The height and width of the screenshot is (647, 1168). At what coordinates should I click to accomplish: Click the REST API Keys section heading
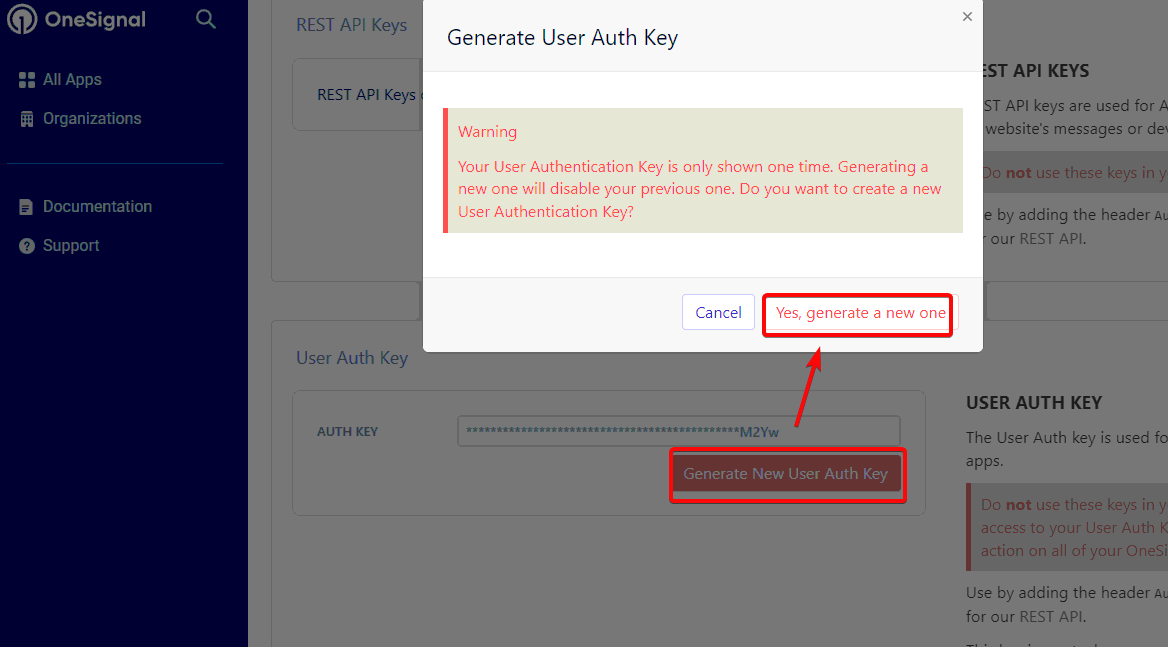(352, 25)
